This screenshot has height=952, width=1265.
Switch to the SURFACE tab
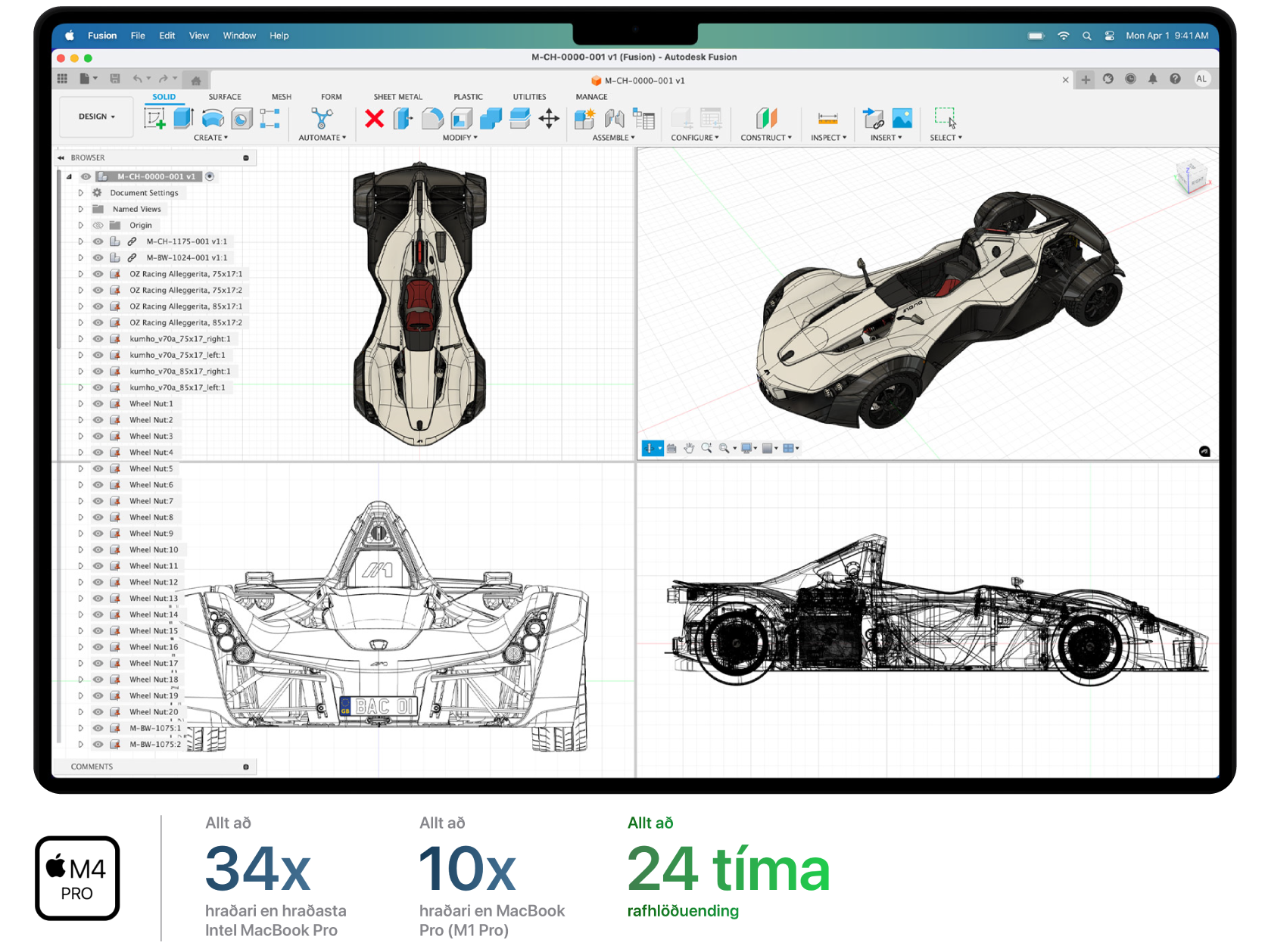coord(225,97)
